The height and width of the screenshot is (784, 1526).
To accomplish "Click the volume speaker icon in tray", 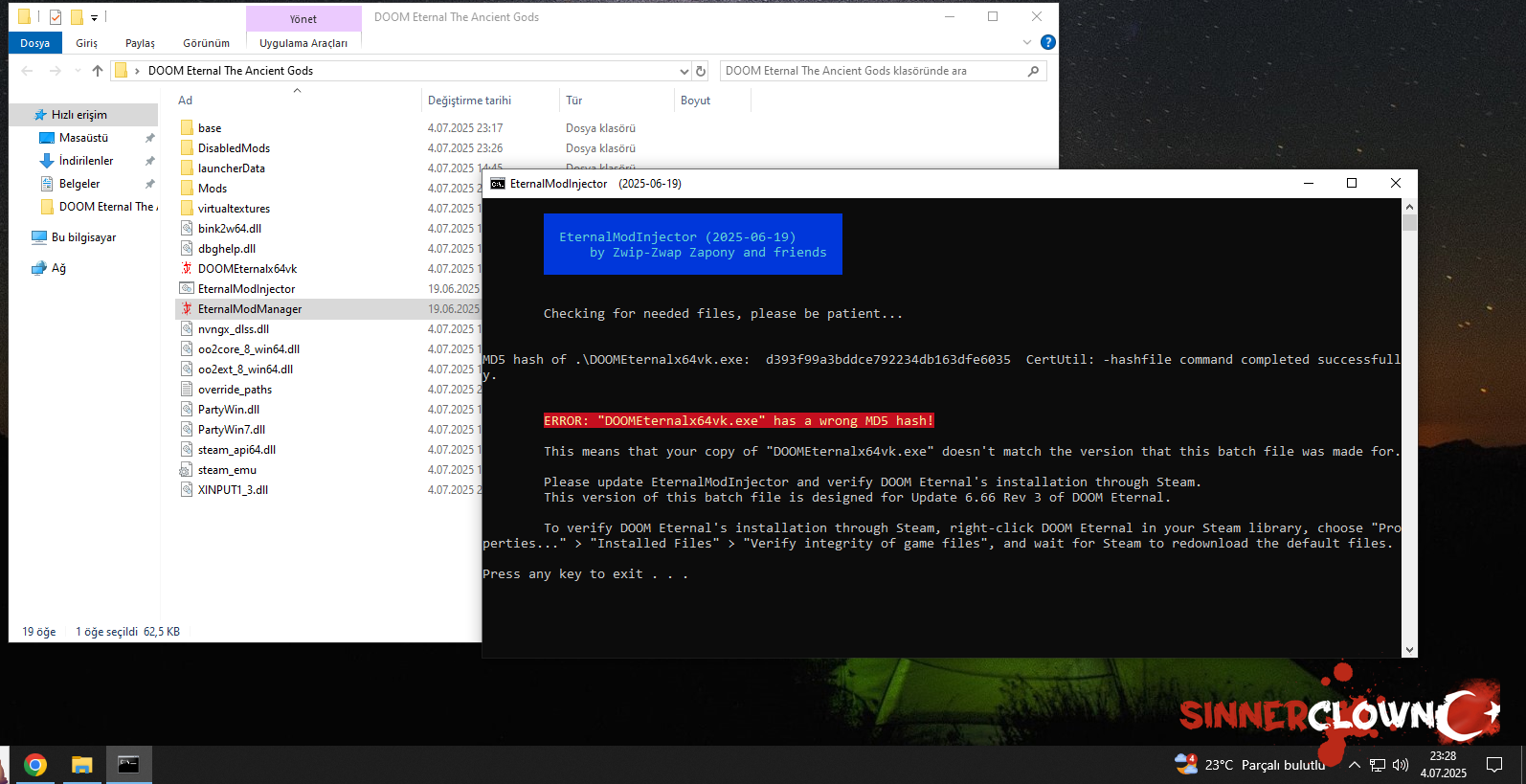I will point(1401,765).
